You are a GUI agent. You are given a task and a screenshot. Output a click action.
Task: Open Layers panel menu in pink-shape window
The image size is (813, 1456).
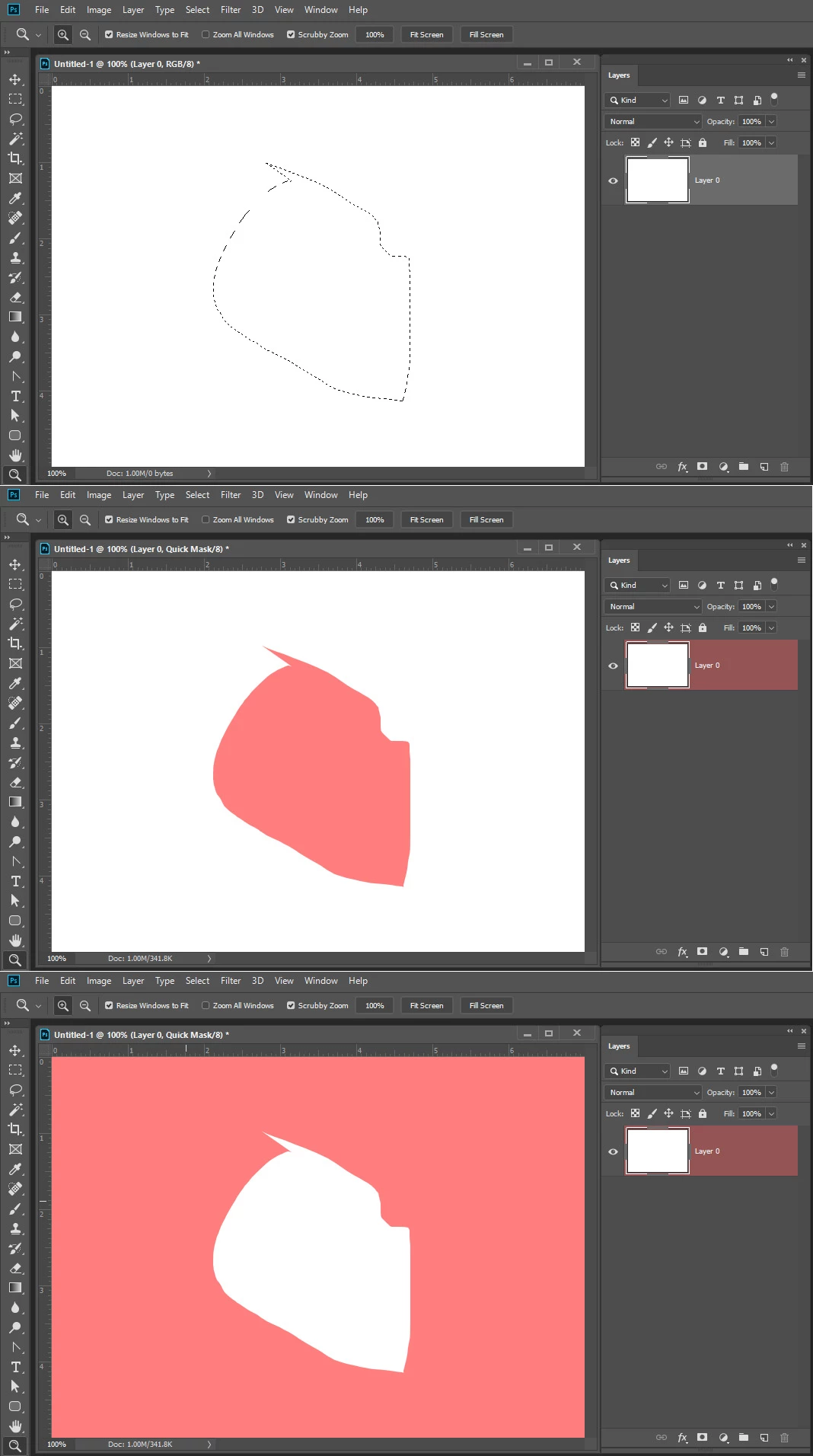802,560
